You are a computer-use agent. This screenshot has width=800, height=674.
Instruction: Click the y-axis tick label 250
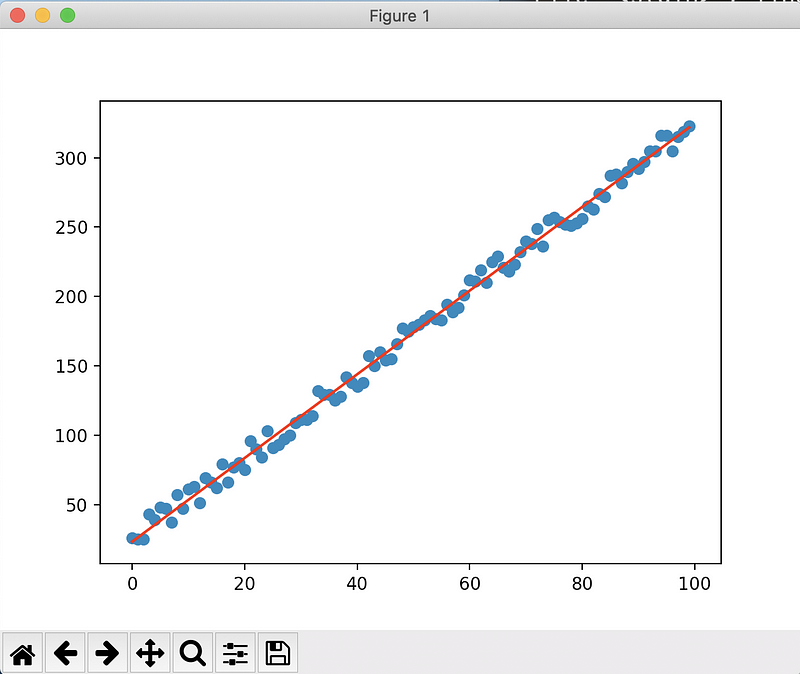tap(74, 227)
